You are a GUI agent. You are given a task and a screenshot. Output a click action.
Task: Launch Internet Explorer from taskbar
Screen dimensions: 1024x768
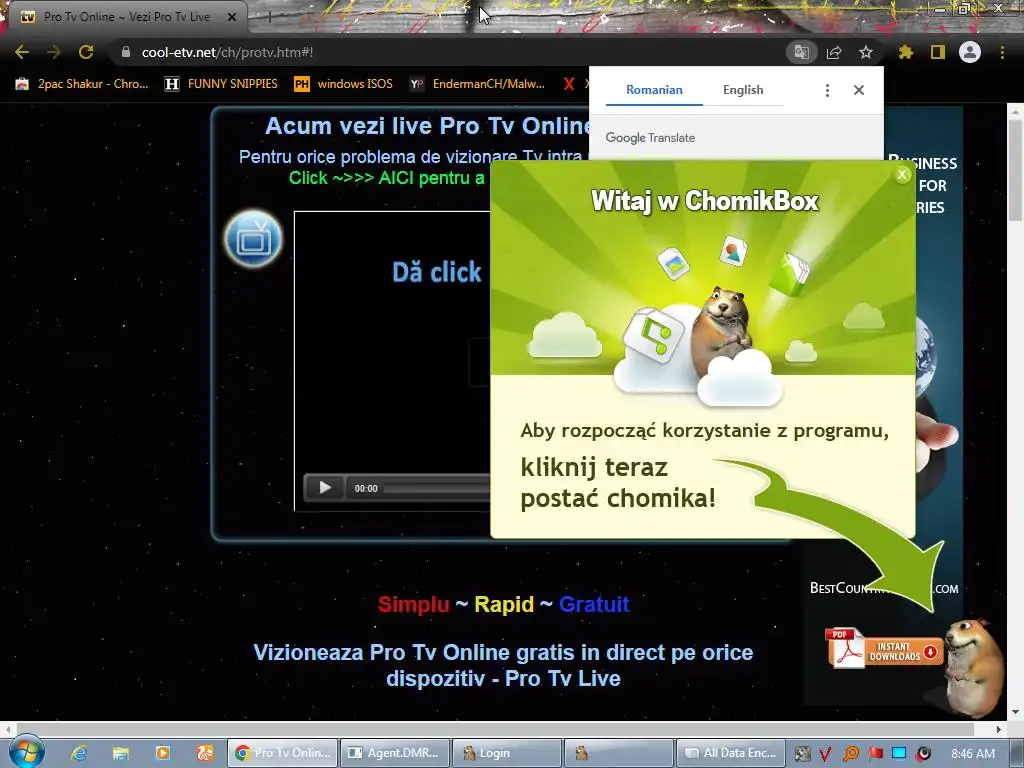pos(79,753)
